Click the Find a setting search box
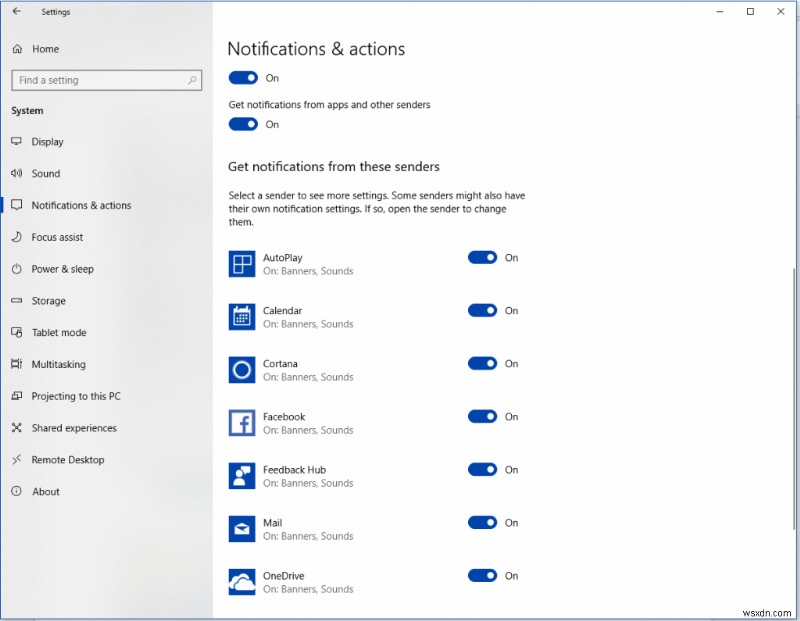Viewport: 800px width, 621px height. pos(106,80)
